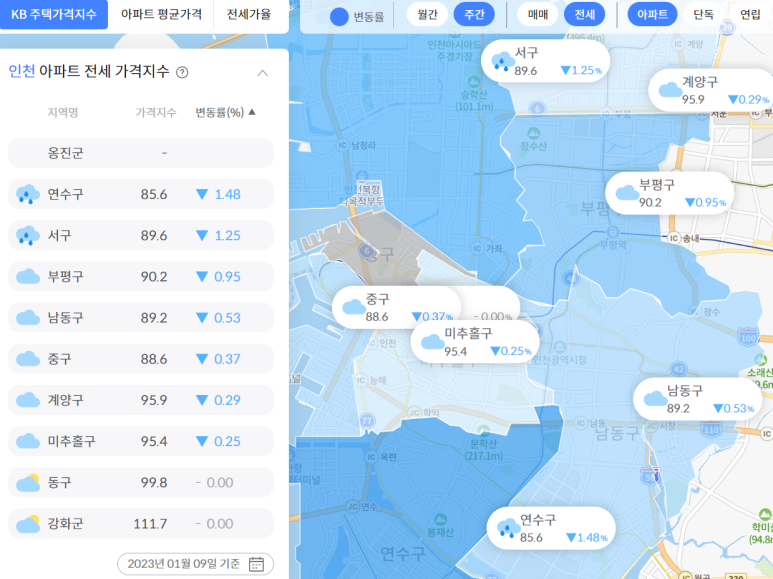Viewport: 773px width, 579px height.
Task: Click sun-cloud icon in 동구 row
Action: pyautogui.click(x=28, y=482)
